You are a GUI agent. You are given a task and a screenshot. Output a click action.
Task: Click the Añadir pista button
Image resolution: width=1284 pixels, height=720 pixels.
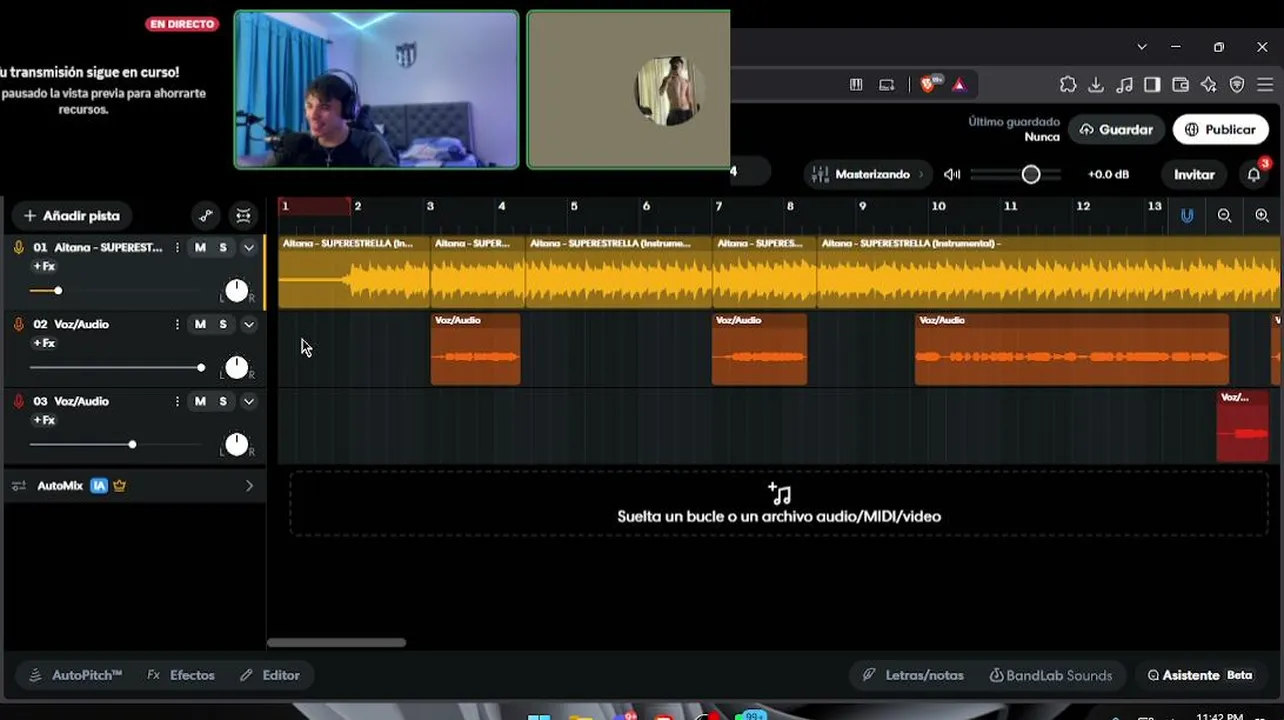(72, 215)
